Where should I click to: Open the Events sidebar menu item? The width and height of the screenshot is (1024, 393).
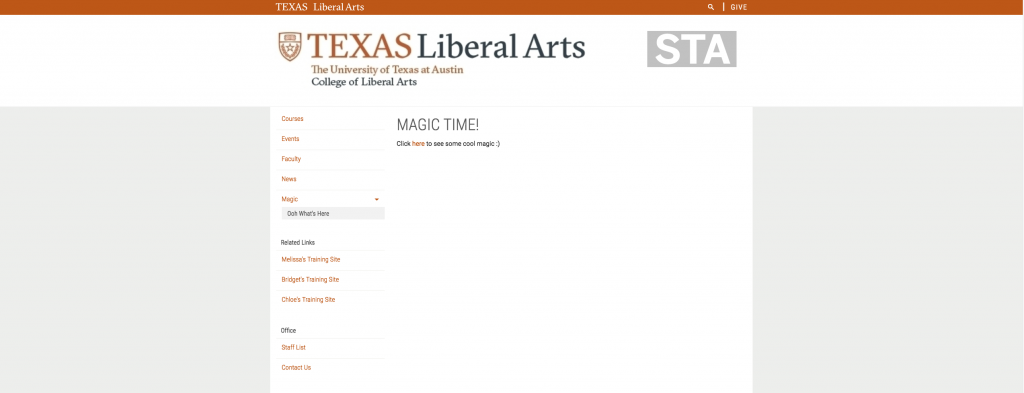(291, 139)
